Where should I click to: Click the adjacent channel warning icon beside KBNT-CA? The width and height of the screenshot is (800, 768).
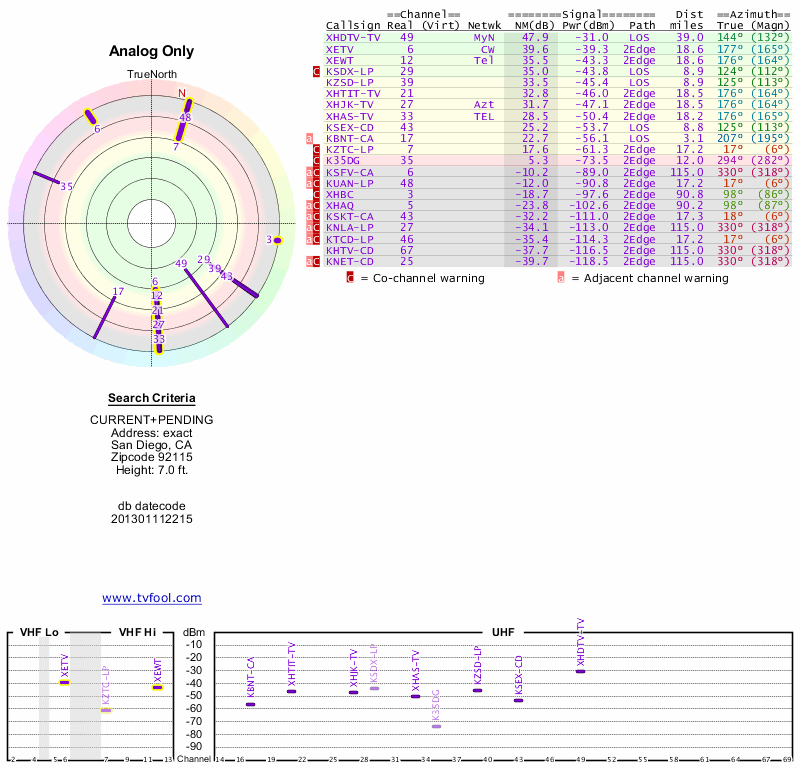[x=310, y=138]
